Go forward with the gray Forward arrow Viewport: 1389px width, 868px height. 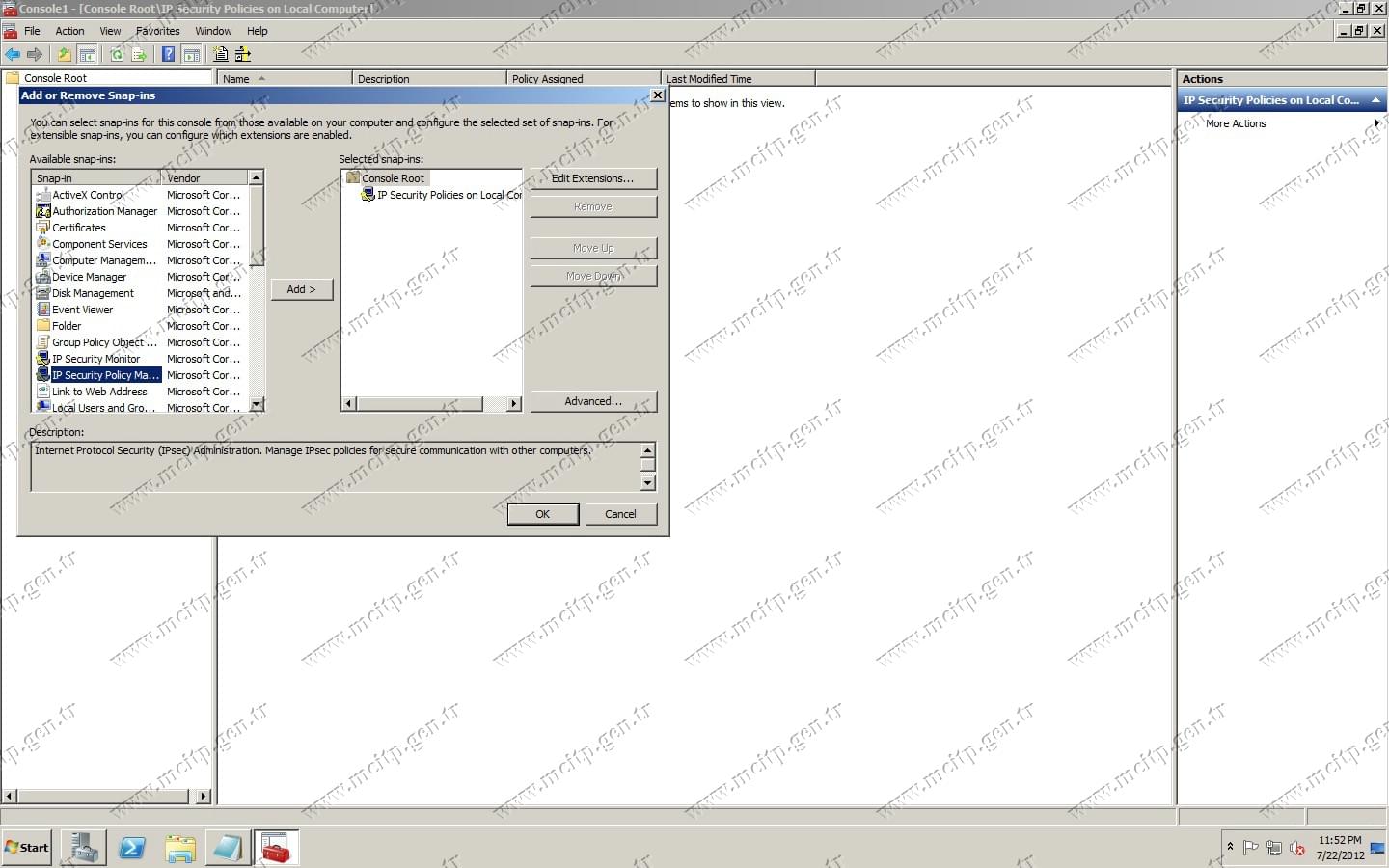35,55
